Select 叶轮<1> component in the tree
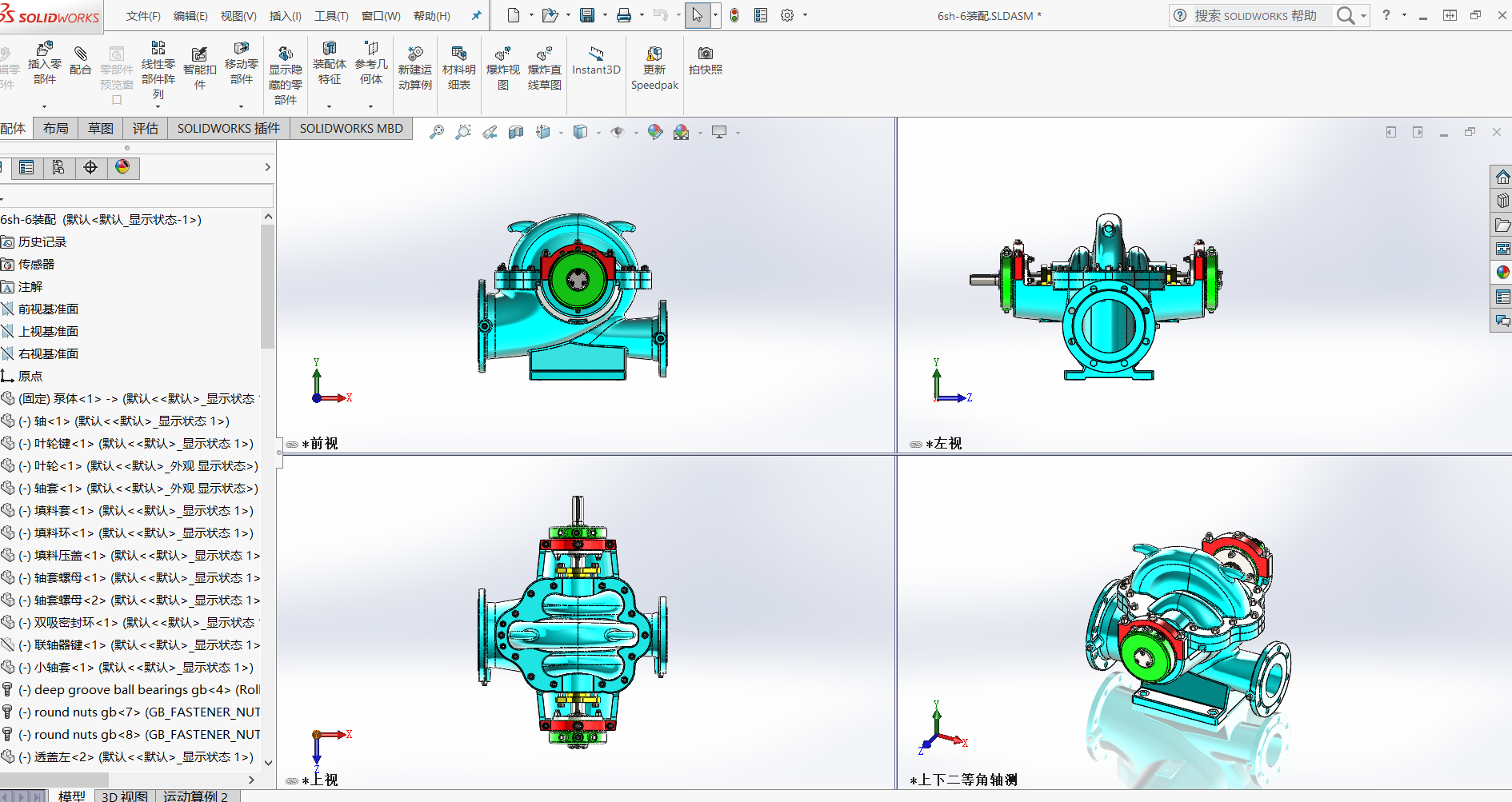Screen dimensions: 1512x802 (x=130, y=465)
